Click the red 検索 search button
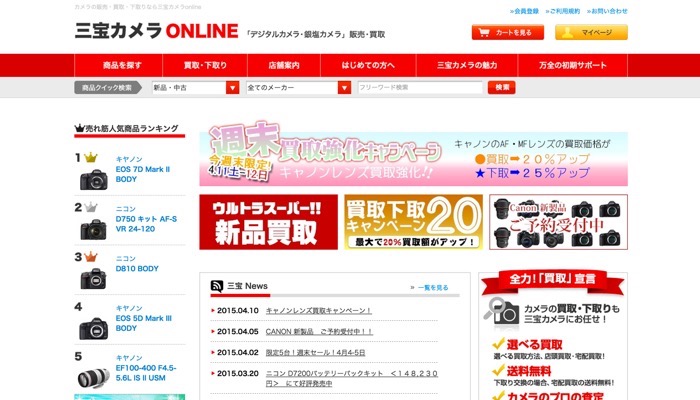Image resolution: width=700 pixels, height=400 pixels. click(501, 88)
